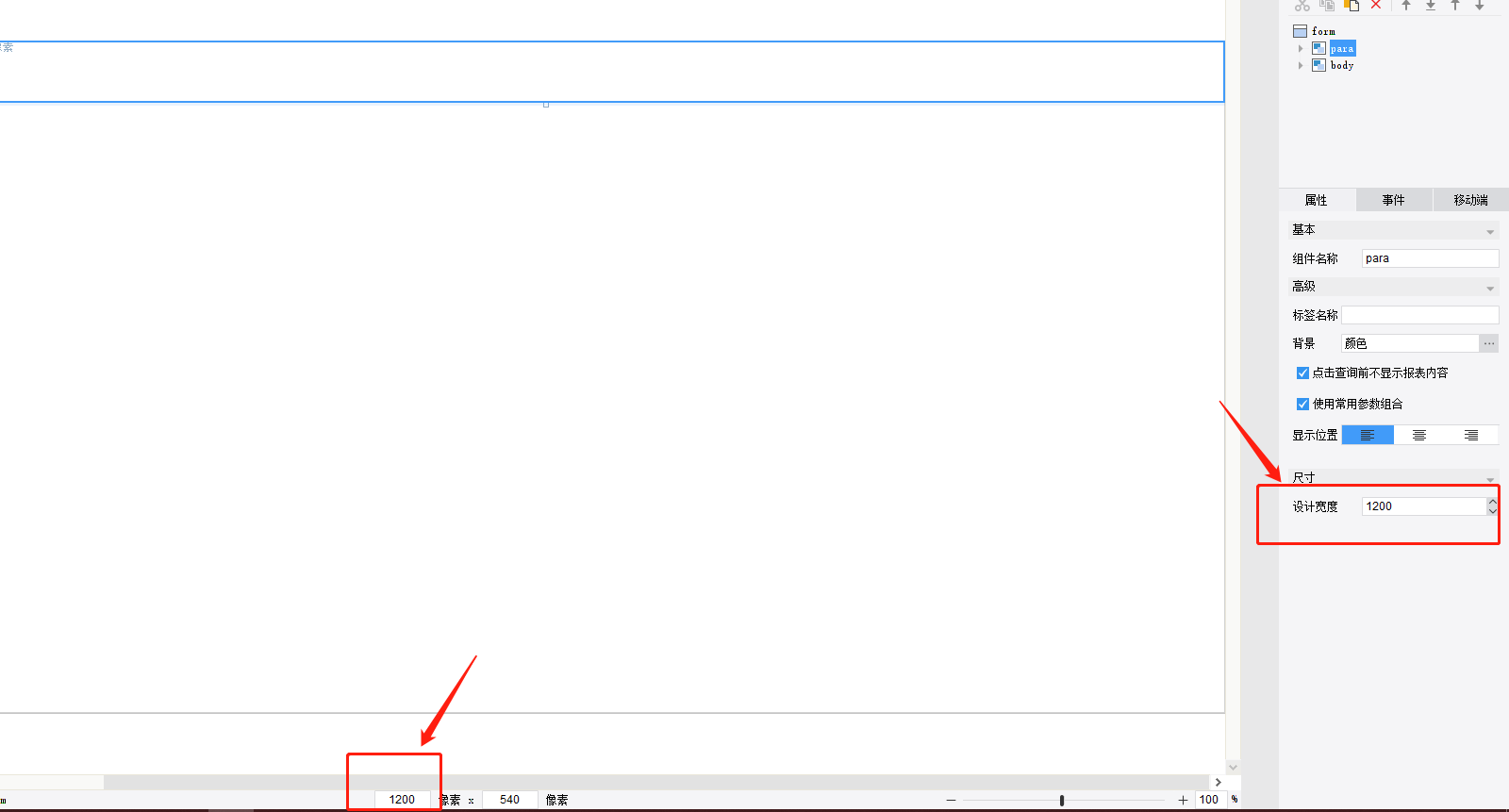Image resolution: width=1509 pixels, height=812 pixels.
Task: Click the para tree node icon
Action: (1318, 48)
